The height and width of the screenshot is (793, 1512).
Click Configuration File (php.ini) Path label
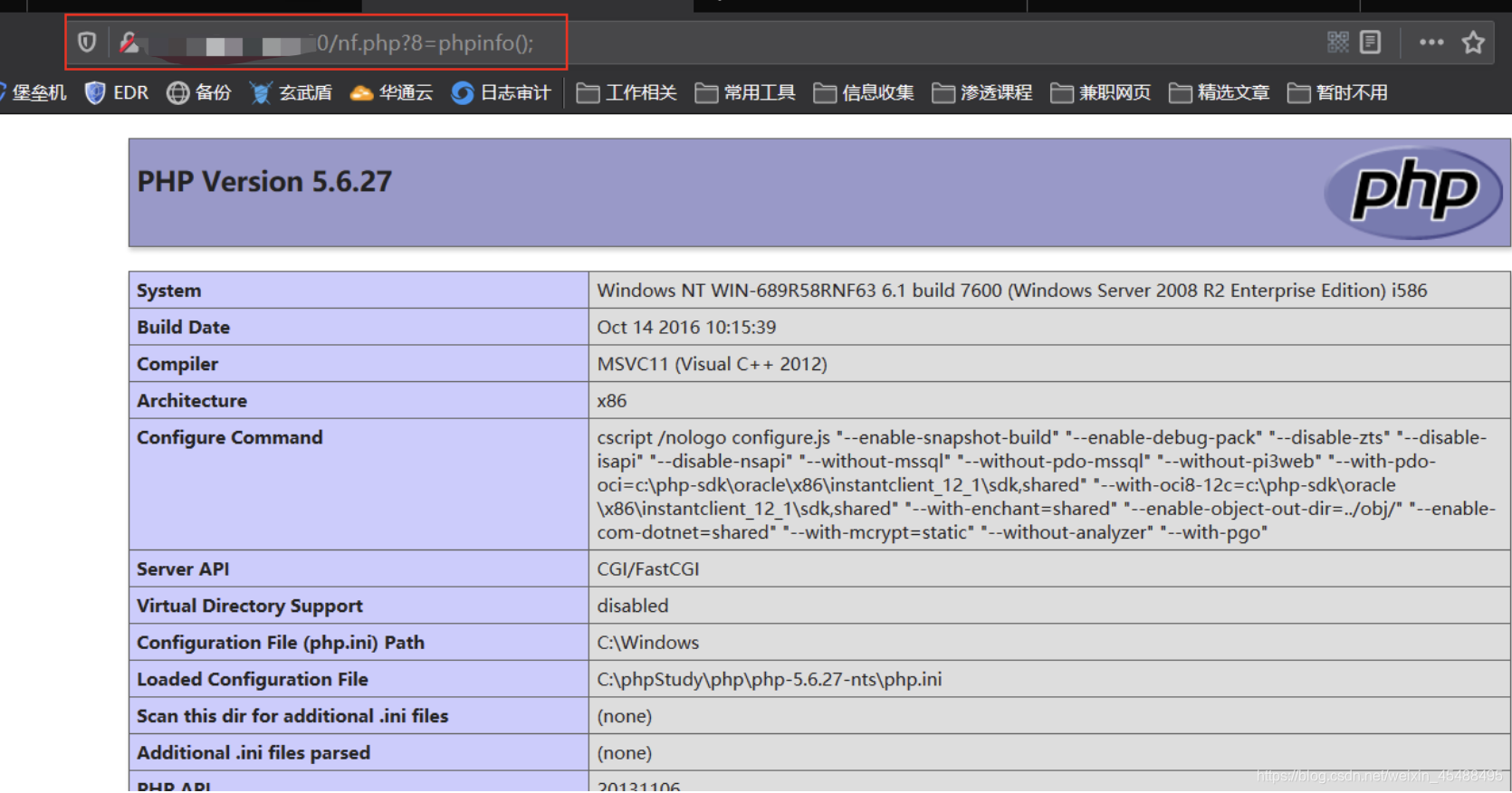pyautogui.click(x=281, y=642)
